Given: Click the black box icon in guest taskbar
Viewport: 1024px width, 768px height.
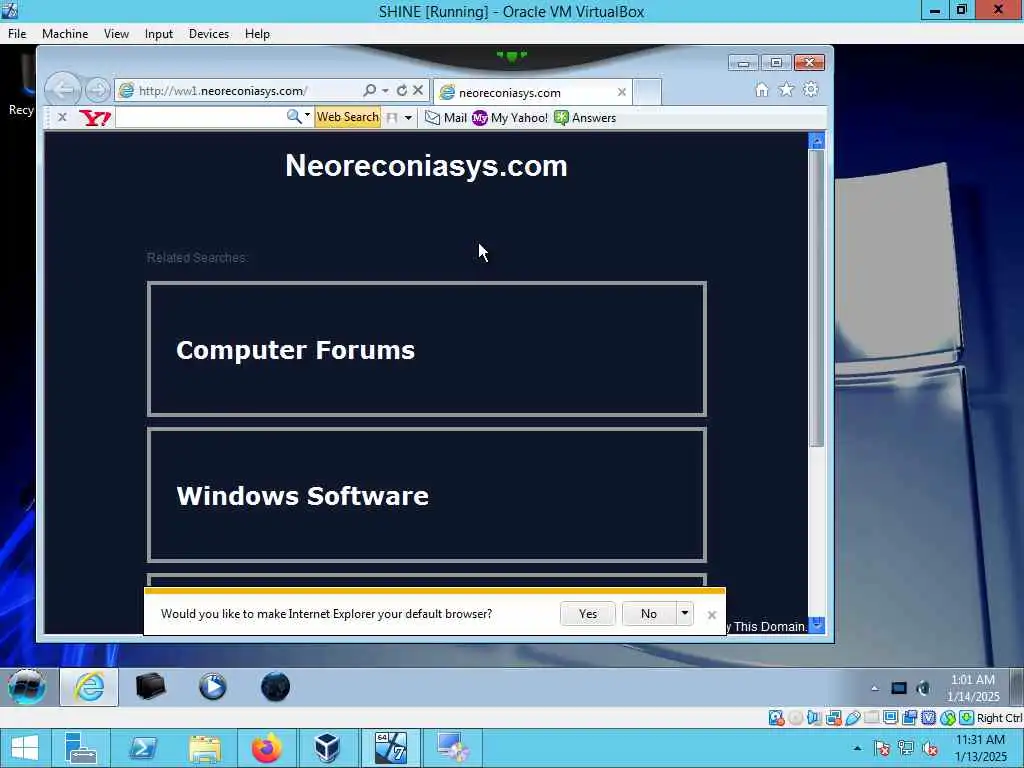Looking at the screenshot, I should [151, 686].
